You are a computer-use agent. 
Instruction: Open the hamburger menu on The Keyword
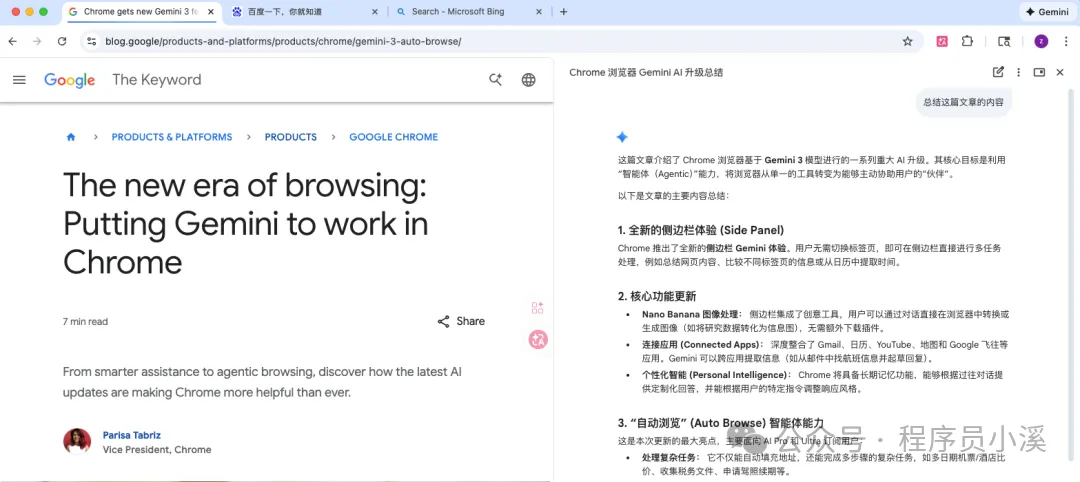(x=19, y=80)
